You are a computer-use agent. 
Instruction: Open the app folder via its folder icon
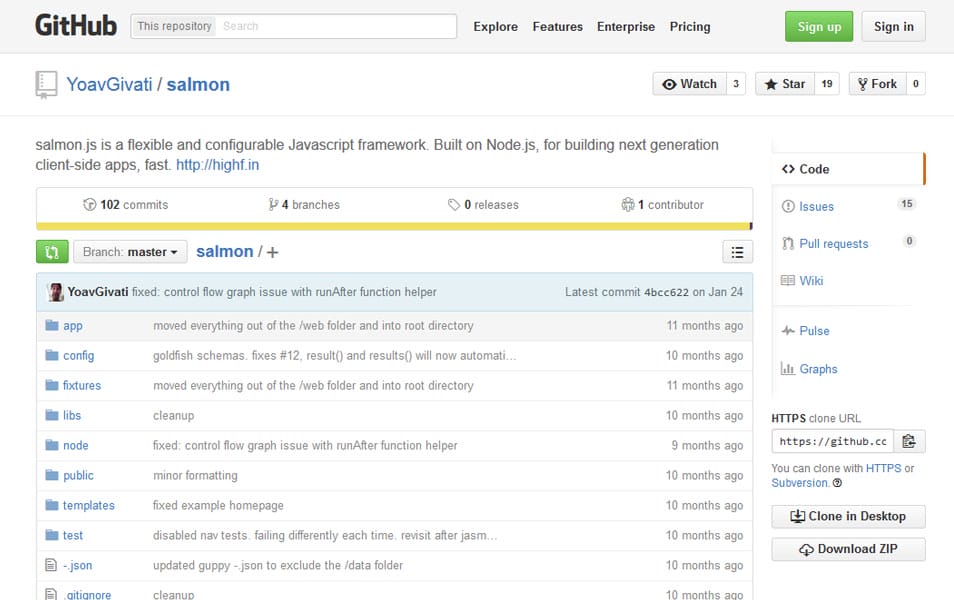click(52, 325)
